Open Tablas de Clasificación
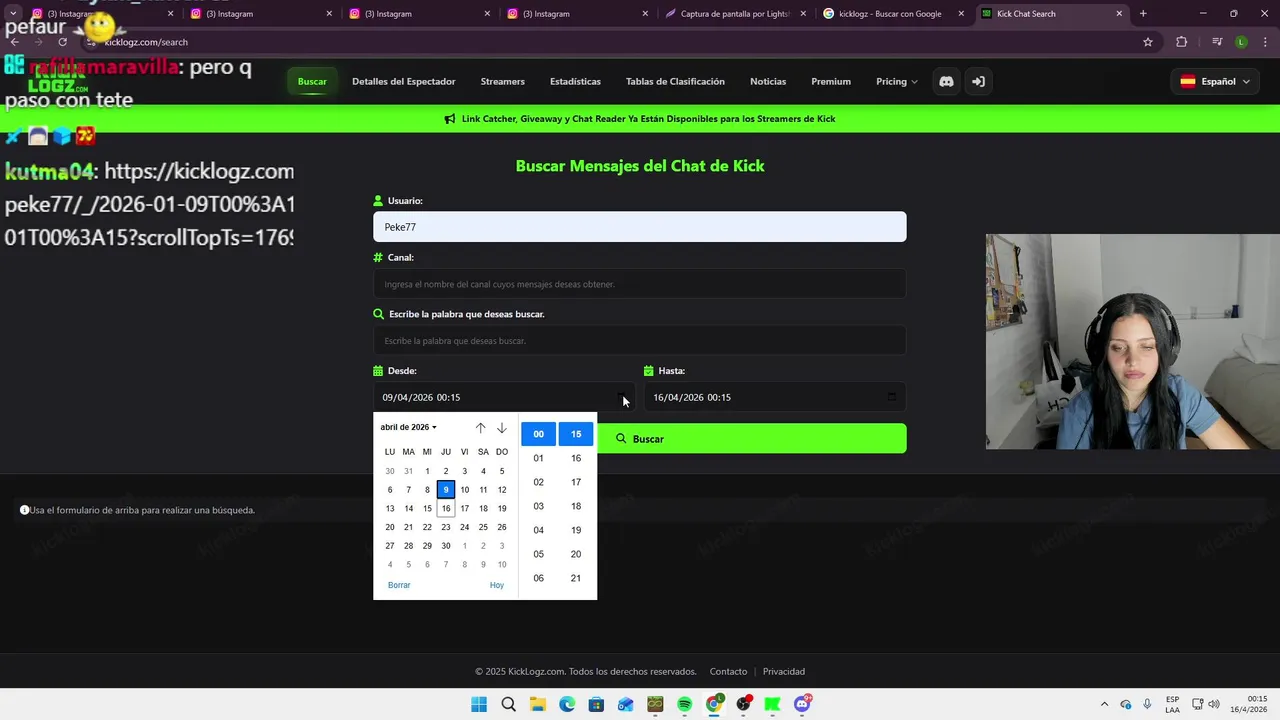Image resolution: width=1280 pixels, height=720 pixels. (x=675, y=81)
